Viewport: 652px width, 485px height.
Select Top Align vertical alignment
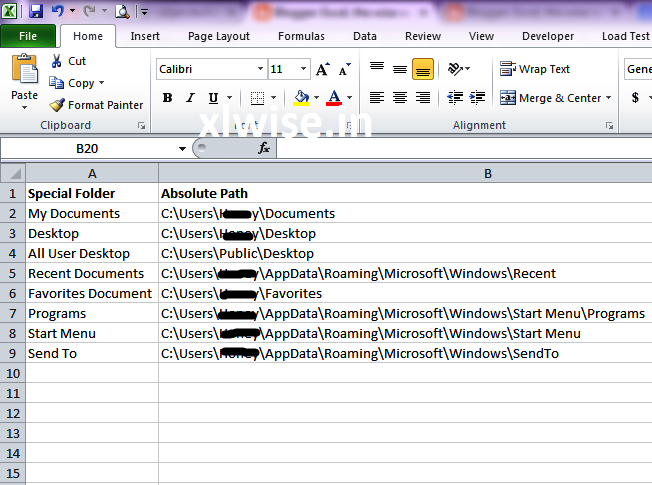pyautogui.click(x=377, y=68)
